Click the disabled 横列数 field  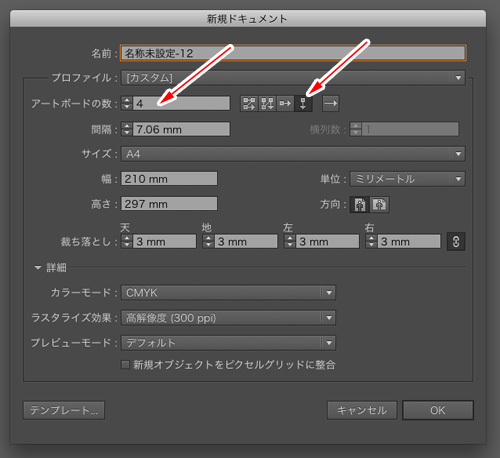tap(410, 129)
